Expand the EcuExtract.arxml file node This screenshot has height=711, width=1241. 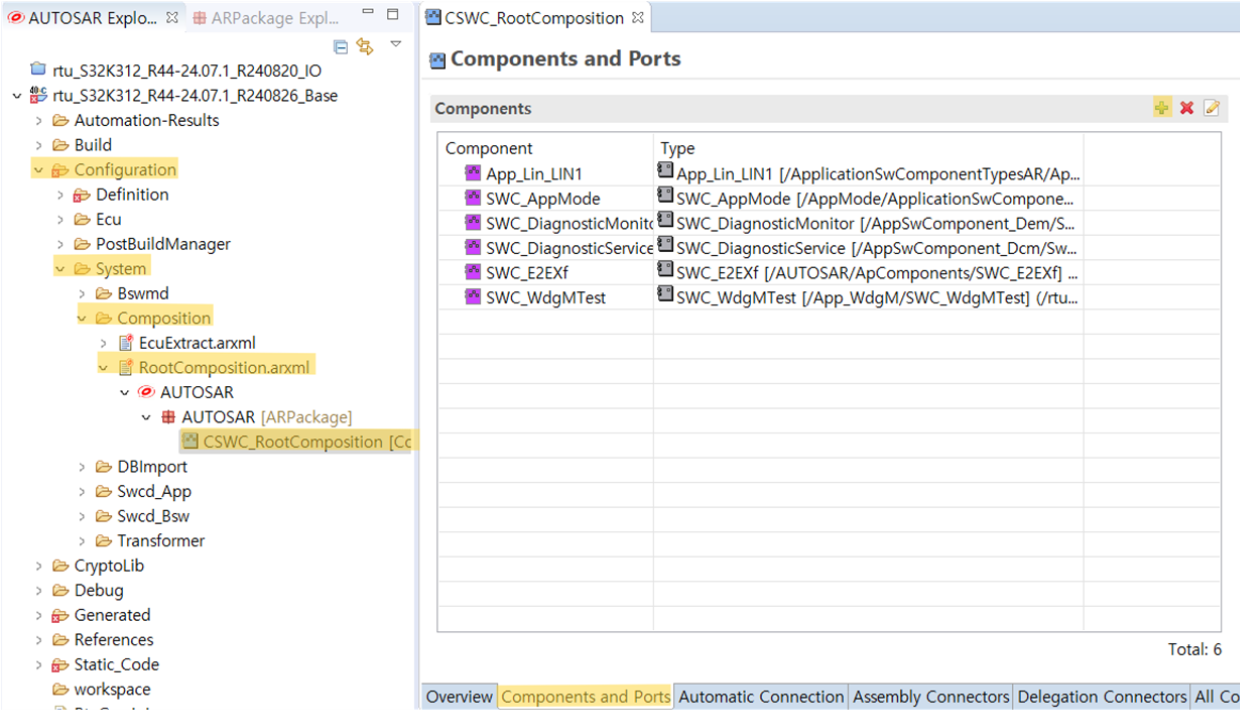104,343
